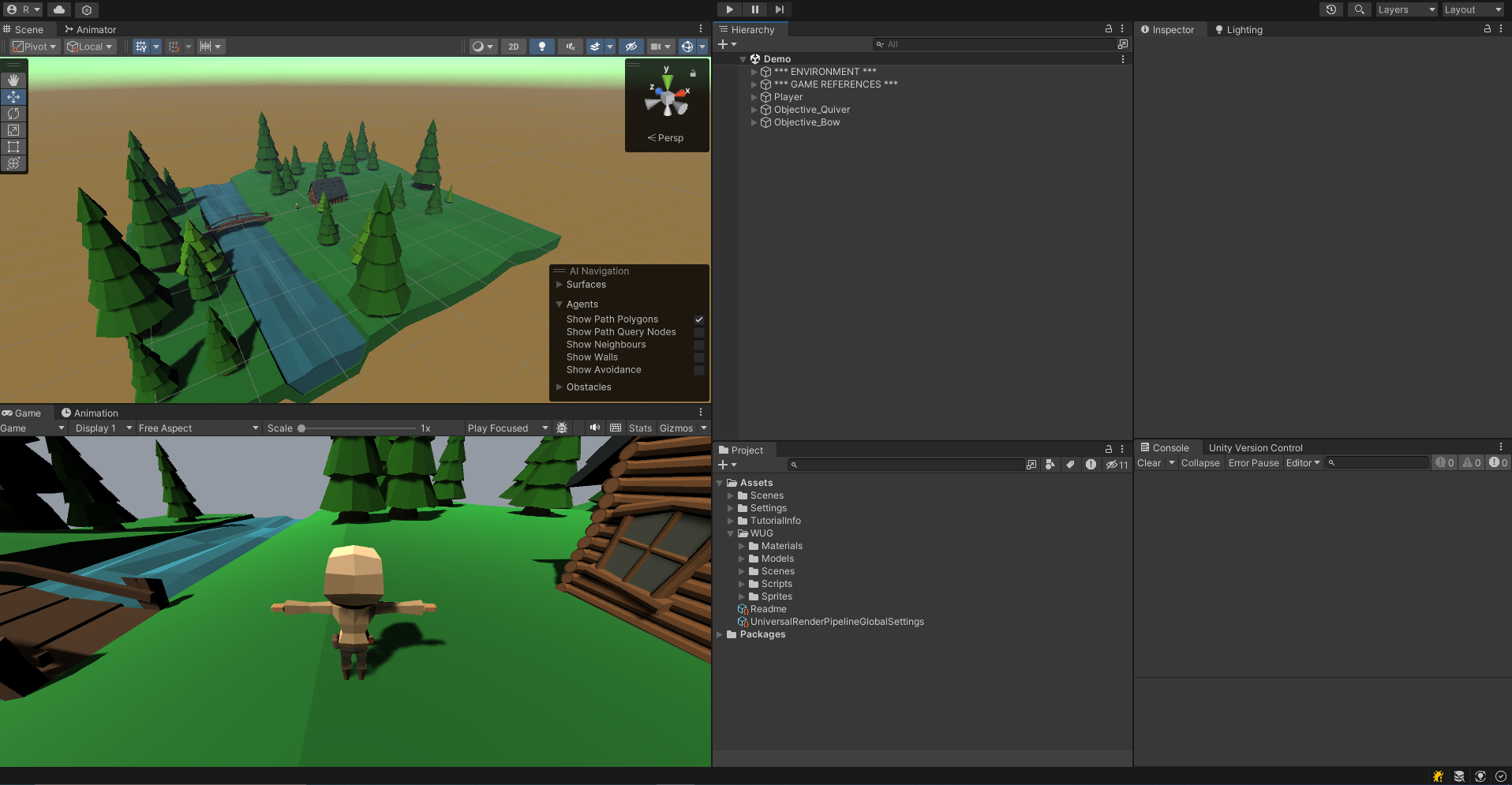This screenshot has width=1512, height=785.
Task: Expand the Packages folder arrow
Action: 720,634
